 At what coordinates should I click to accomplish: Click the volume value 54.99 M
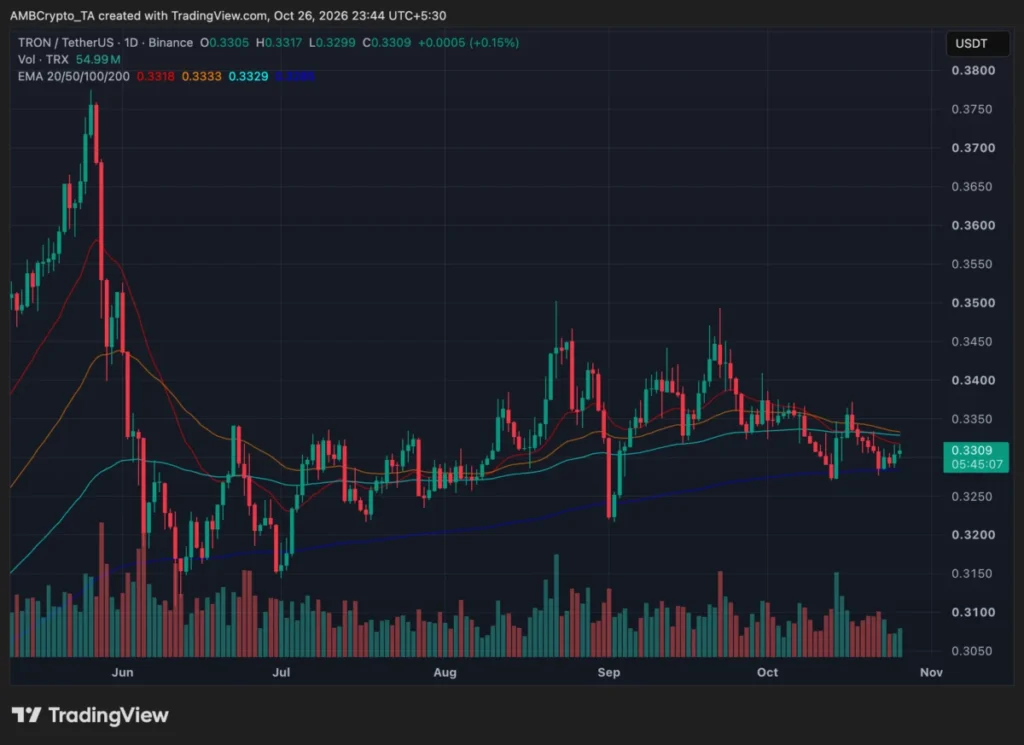click(x=98, y=59)
